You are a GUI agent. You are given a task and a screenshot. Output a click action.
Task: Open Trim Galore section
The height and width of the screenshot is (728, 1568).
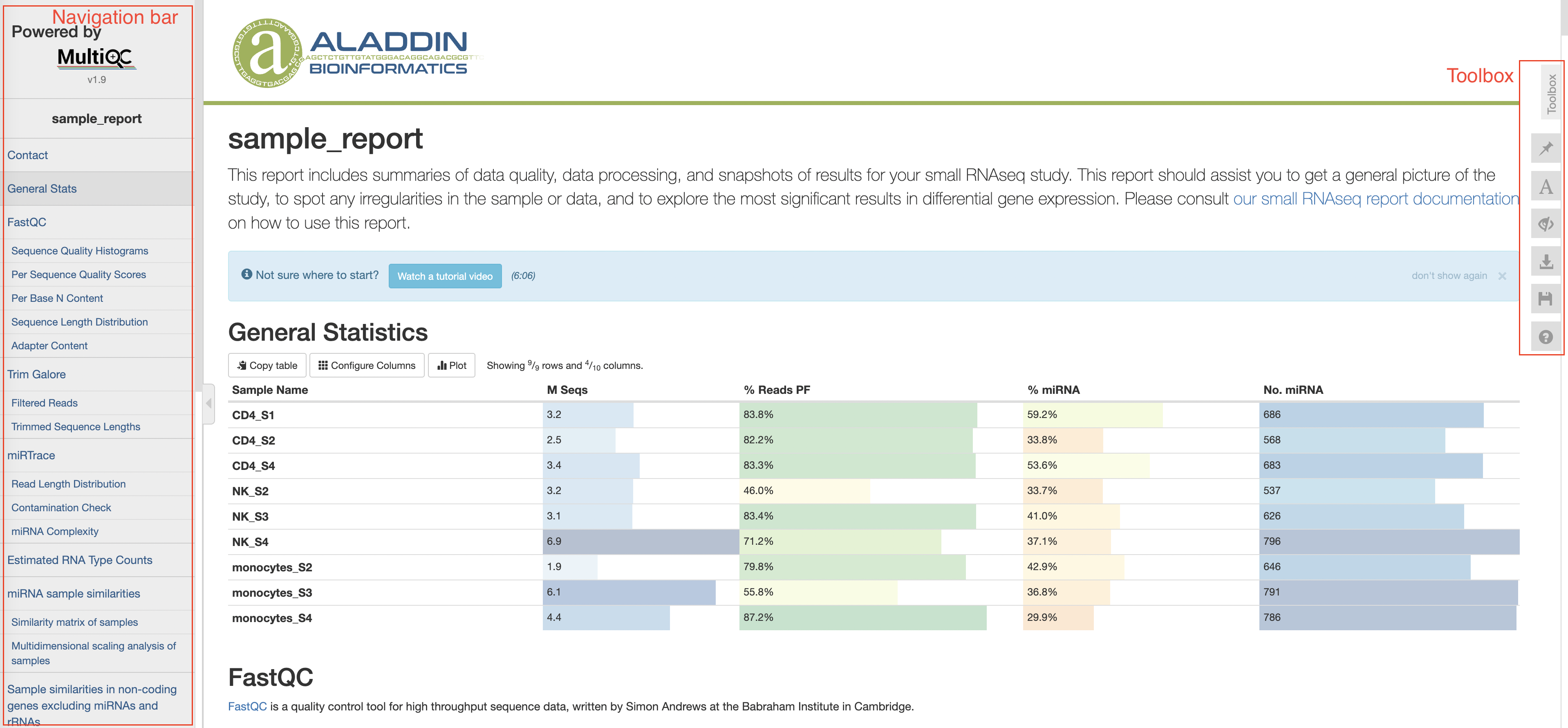[36, 375]
